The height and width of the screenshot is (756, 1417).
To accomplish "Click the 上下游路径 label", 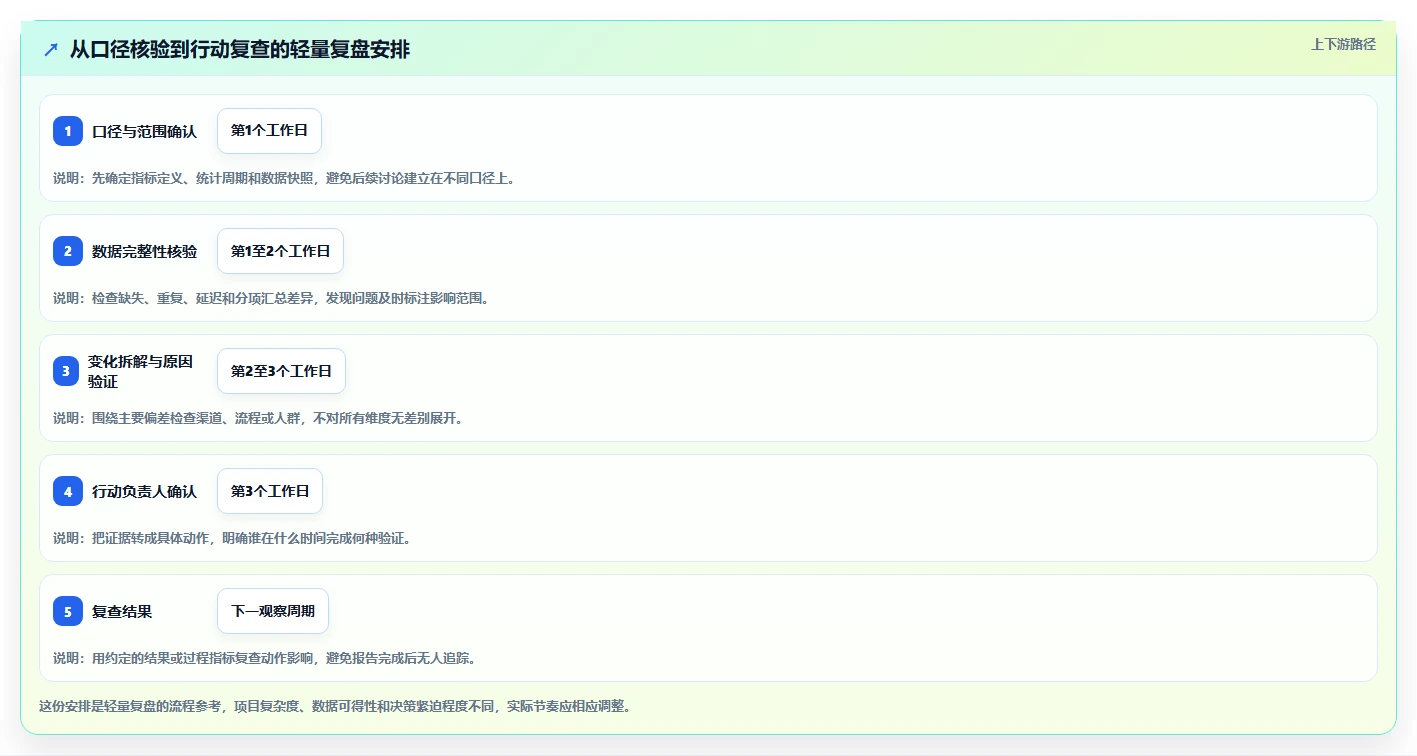I will (x=1343, y=44).
